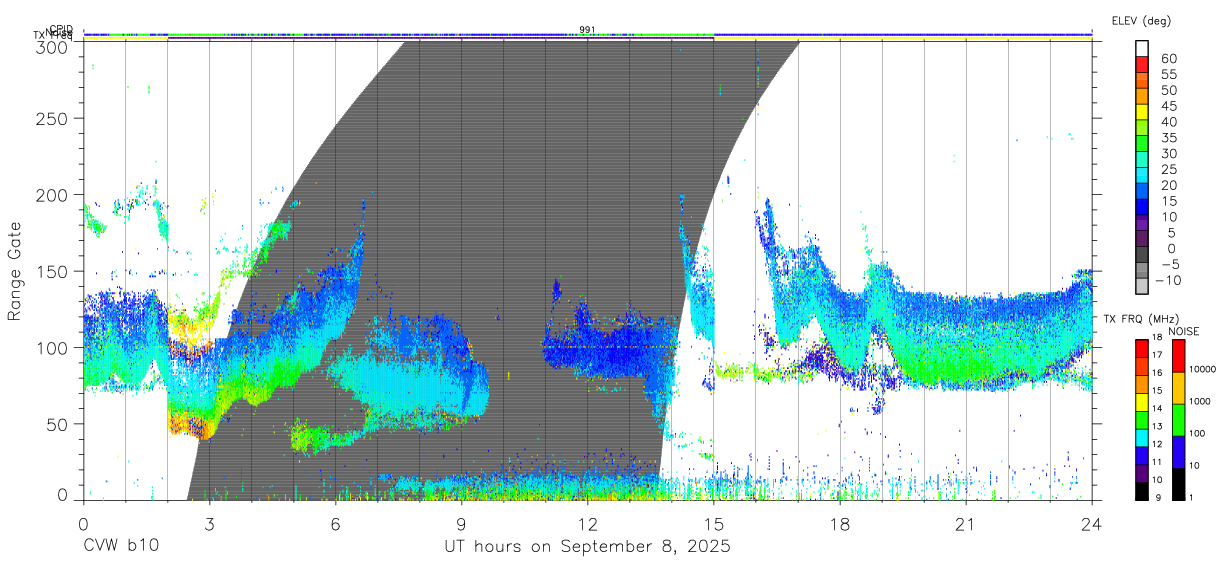Click the white top segment of ELEV colorbar
The width and height of the screenshot is (1228, 567).
(x=1143, y=49)
